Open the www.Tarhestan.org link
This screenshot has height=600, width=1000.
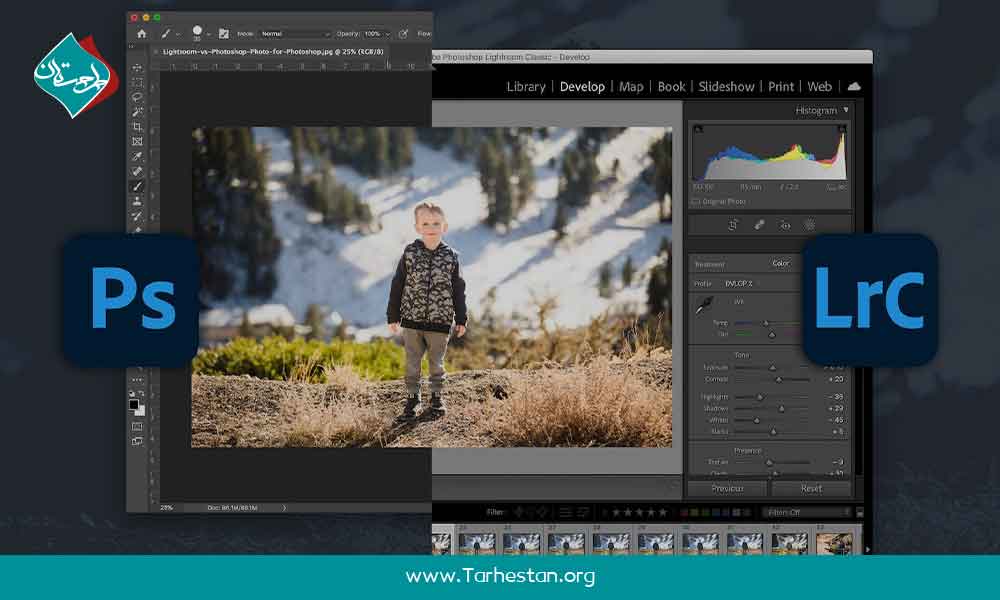point(500,576)
